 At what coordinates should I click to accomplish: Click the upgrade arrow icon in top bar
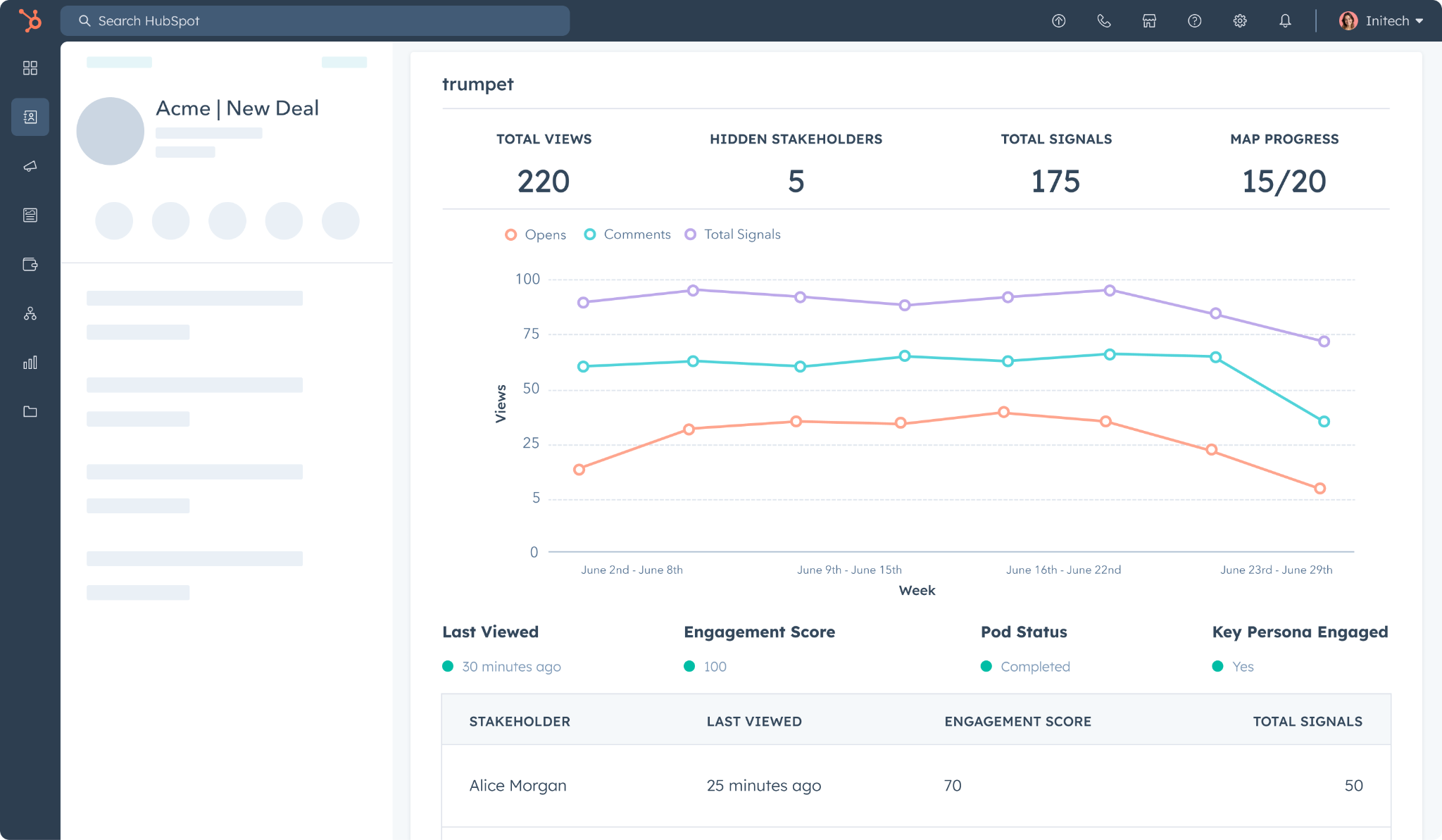[1058, 21]
